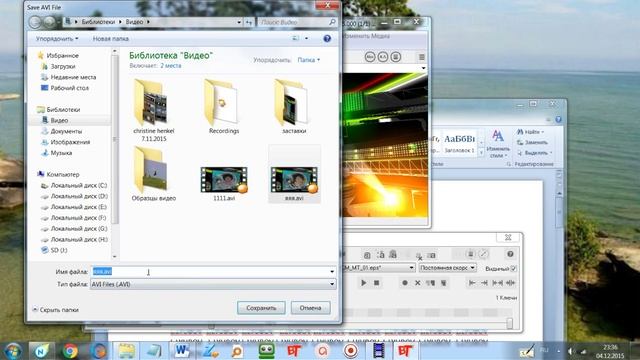The width and height of the screenshot is (640, 360).
Task: Close the keyframe panel with its X button
Action: click(x=508, y=237)
